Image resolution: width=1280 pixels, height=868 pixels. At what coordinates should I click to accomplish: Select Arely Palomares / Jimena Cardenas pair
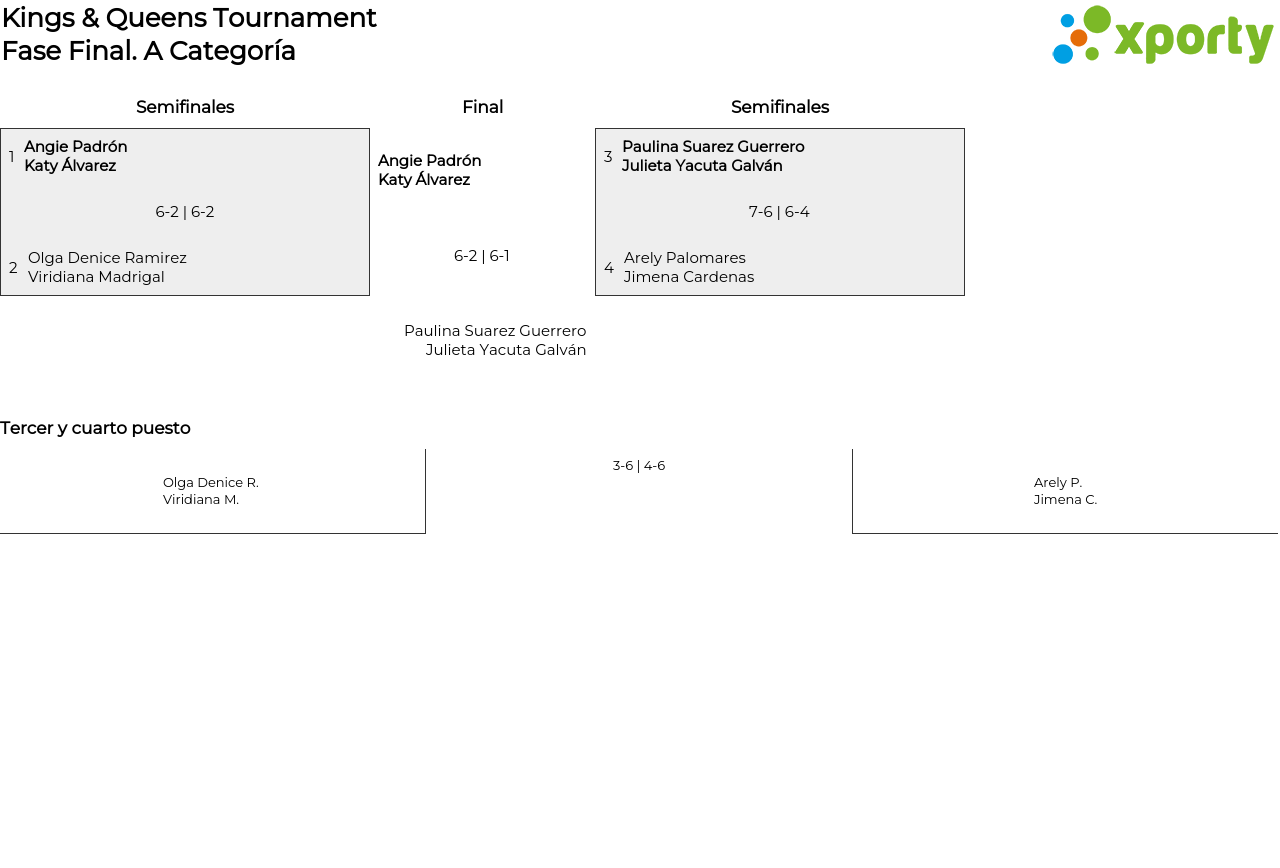tap(689, 267)
